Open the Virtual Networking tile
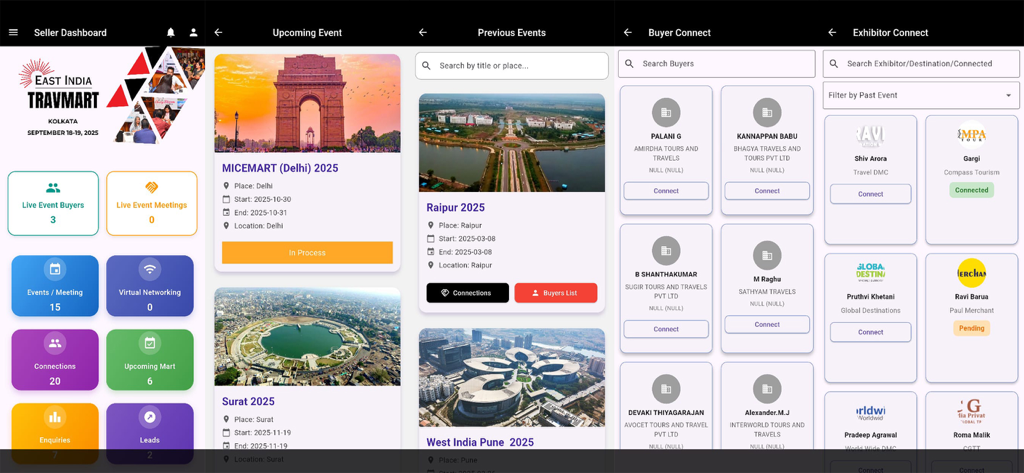This screenshot has width=1024, height=473. [150, 286]
